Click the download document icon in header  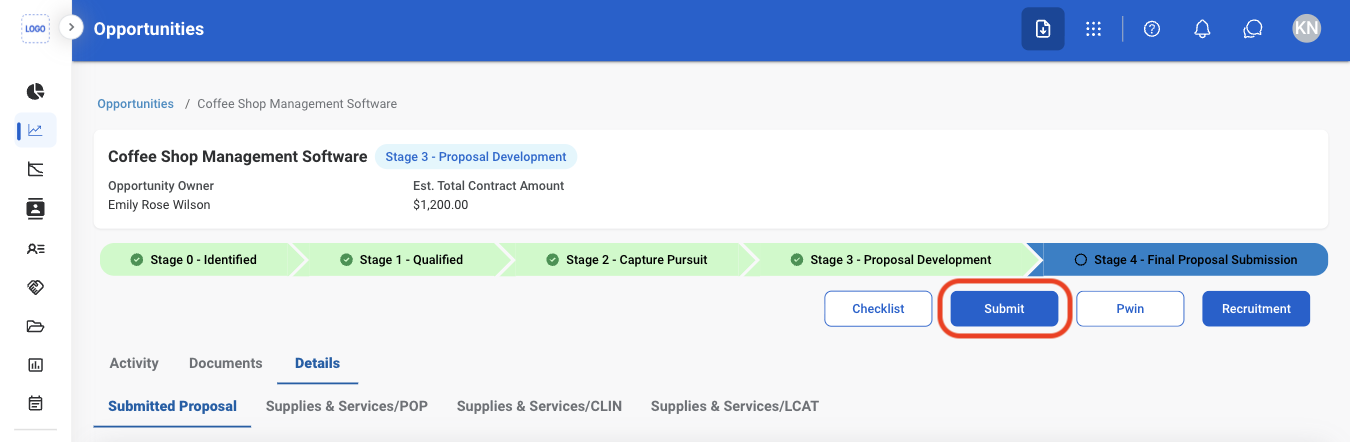[x=1043, y=29]
